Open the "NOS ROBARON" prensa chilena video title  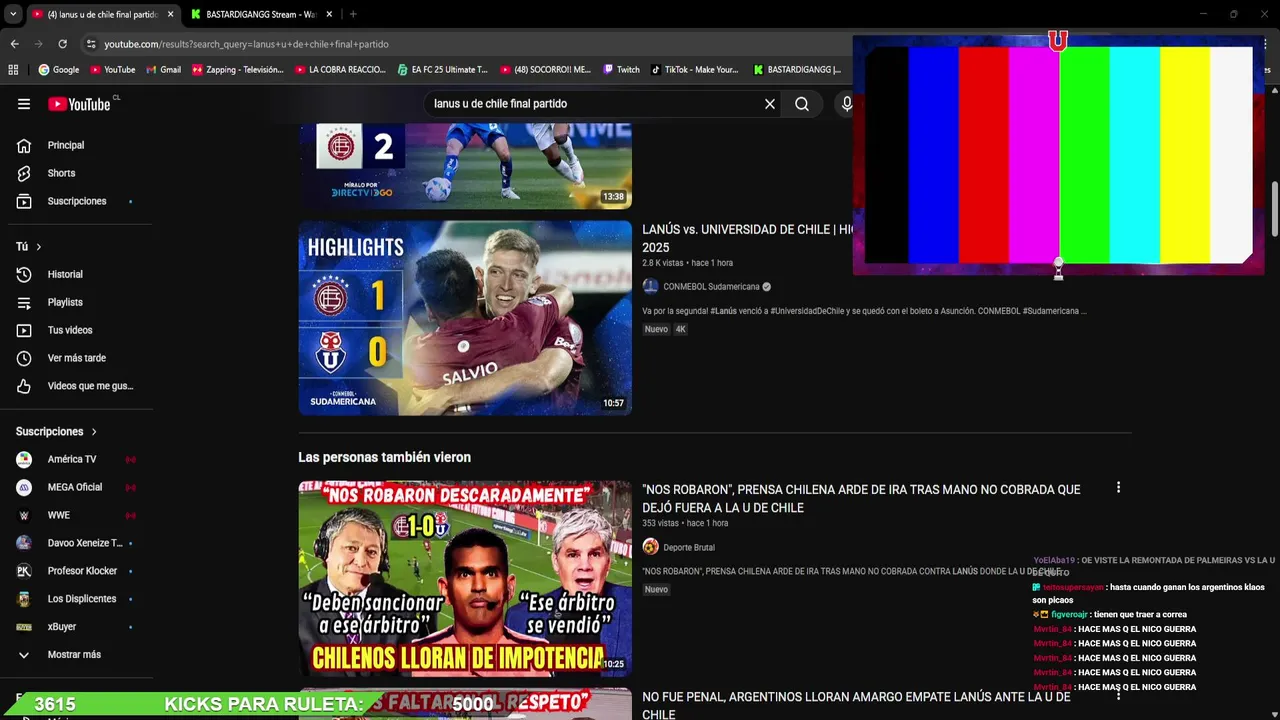(x=861, y=499)
